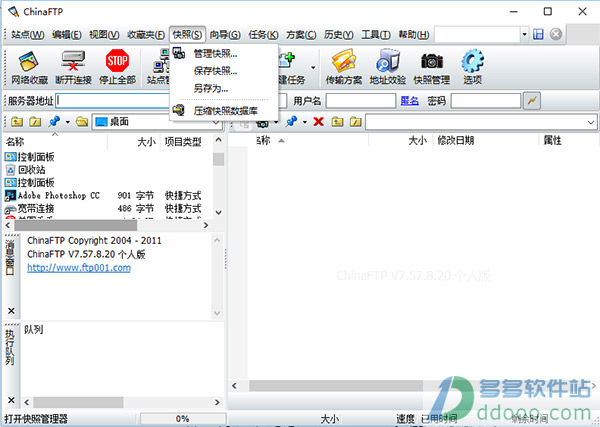This screenshot has height=427, width=600.
Task: Select Adobe Photoshop CC shortcut row
Action: coord(59,196)
